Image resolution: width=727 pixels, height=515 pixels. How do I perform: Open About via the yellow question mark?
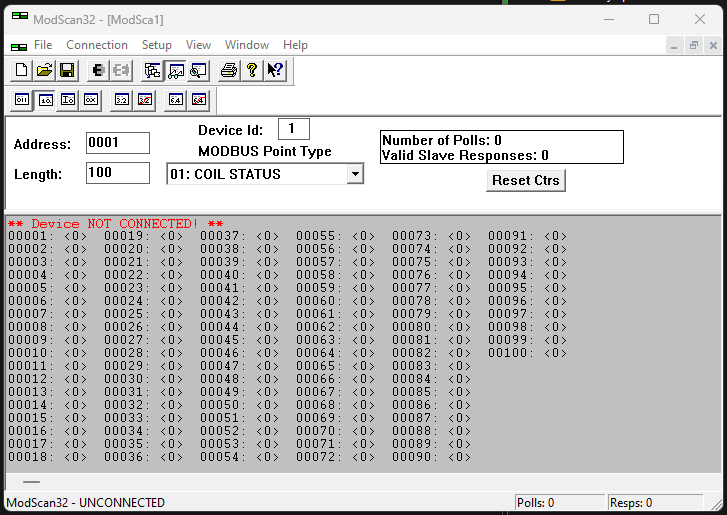[252, 71]
